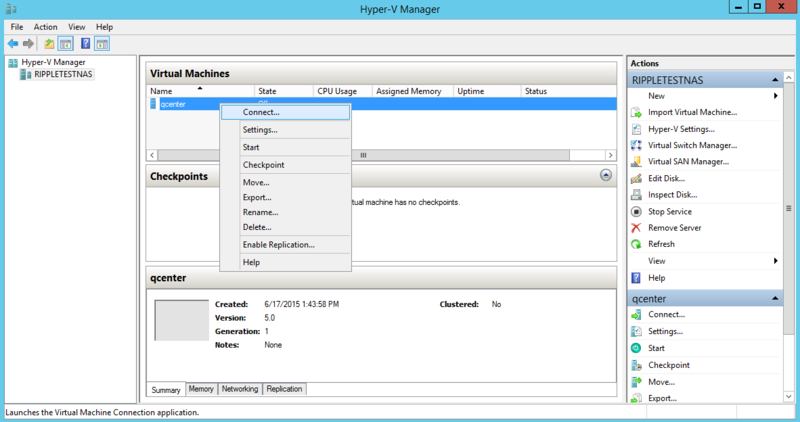Switch to the Replication tab
This screenshot has width=800, height=422.
click(284, 389)
